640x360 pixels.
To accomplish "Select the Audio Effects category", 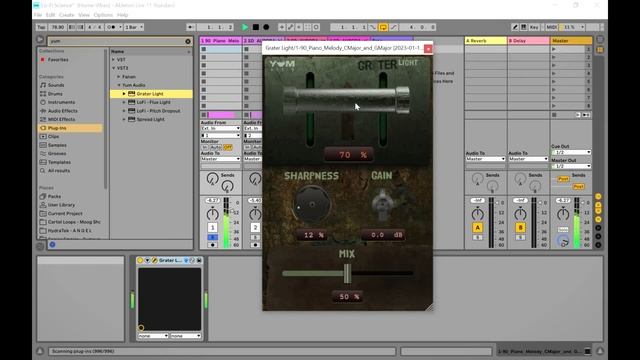I will (x=62, y=111).
